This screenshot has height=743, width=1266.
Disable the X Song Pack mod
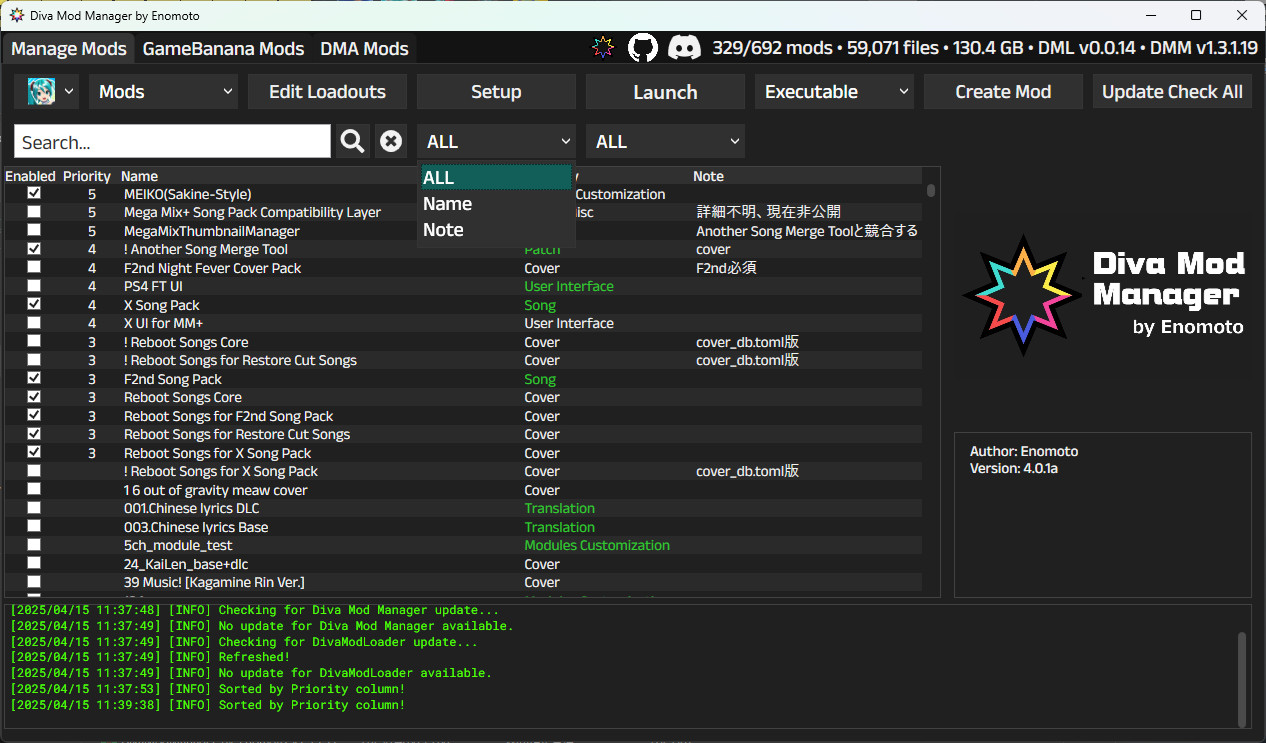(33, 304)
